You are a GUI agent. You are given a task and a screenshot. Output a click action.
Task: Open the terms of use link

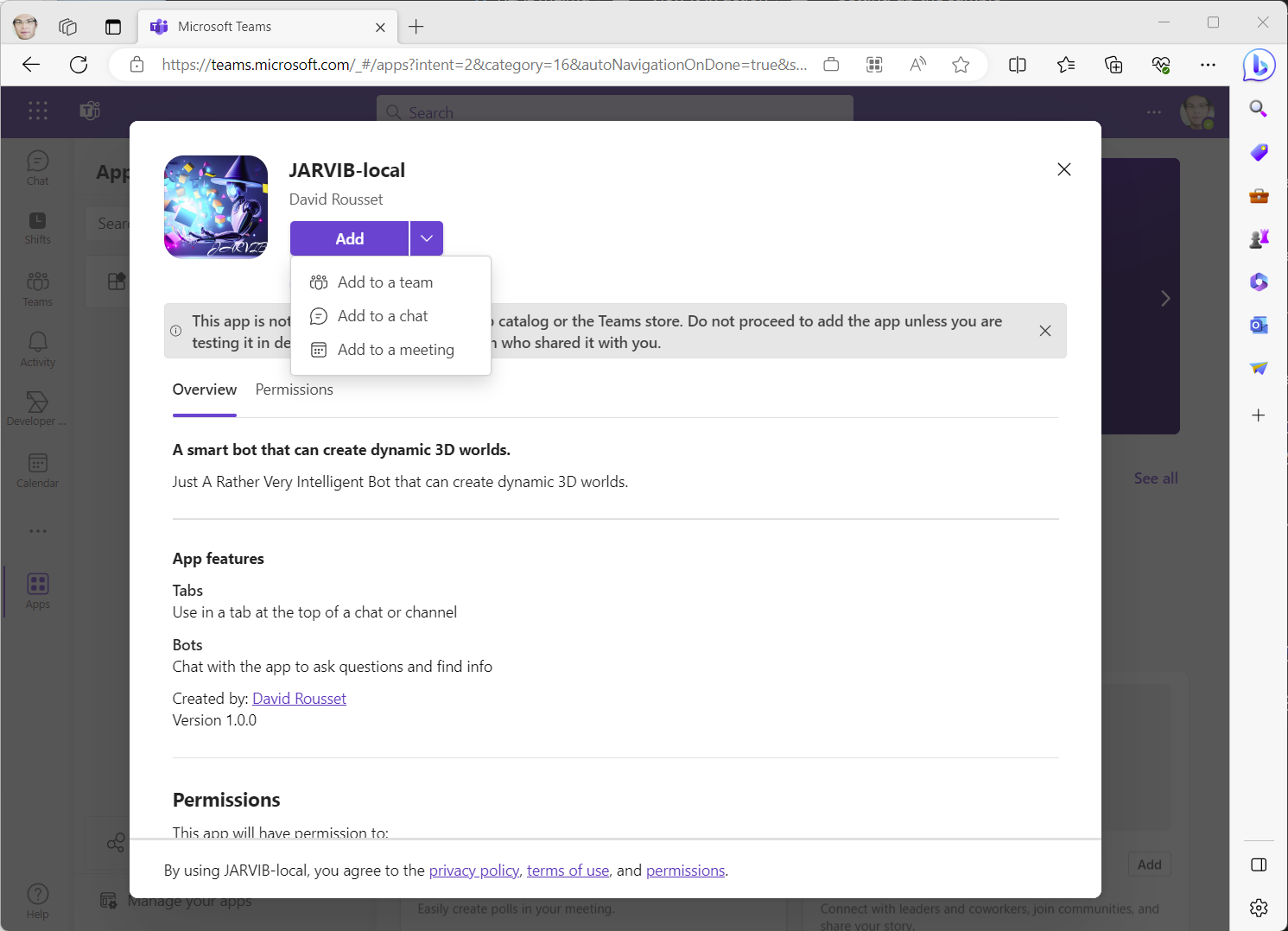[568, 871]
